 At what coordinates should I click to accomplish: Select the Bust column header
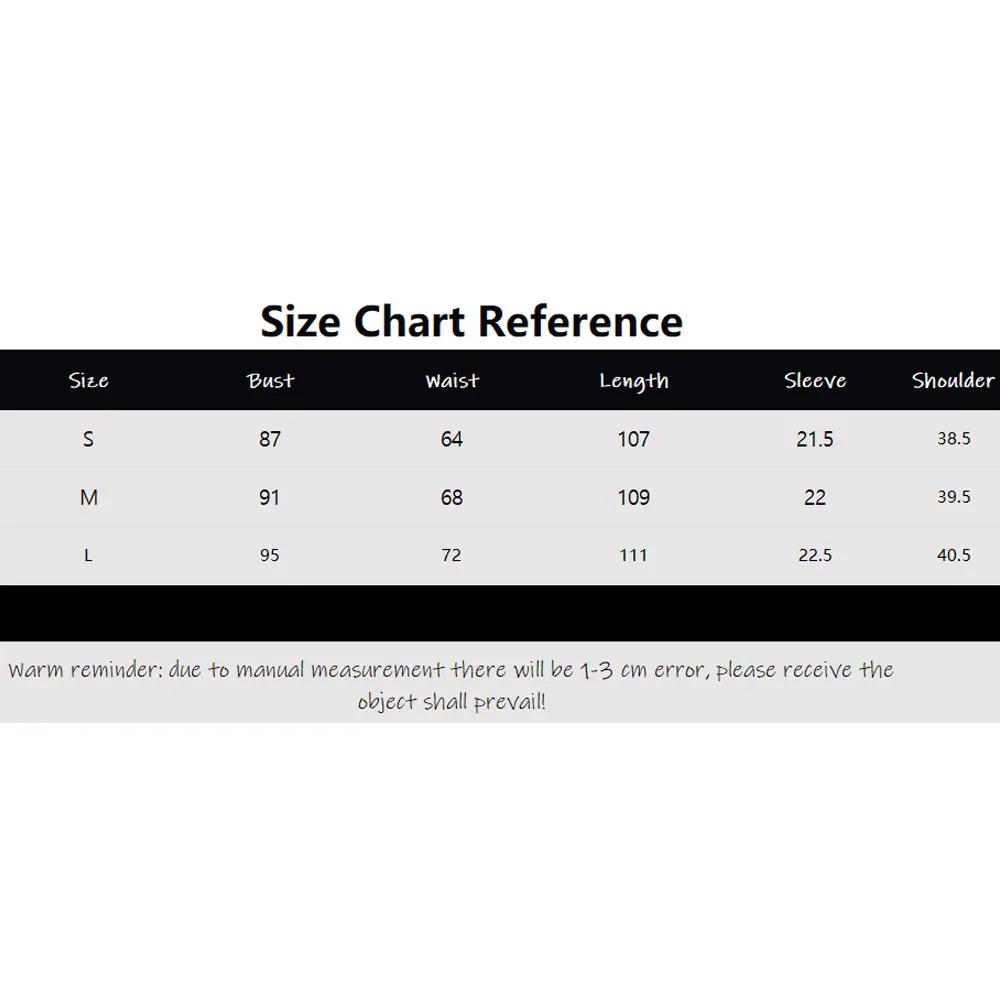pos(270,380)
